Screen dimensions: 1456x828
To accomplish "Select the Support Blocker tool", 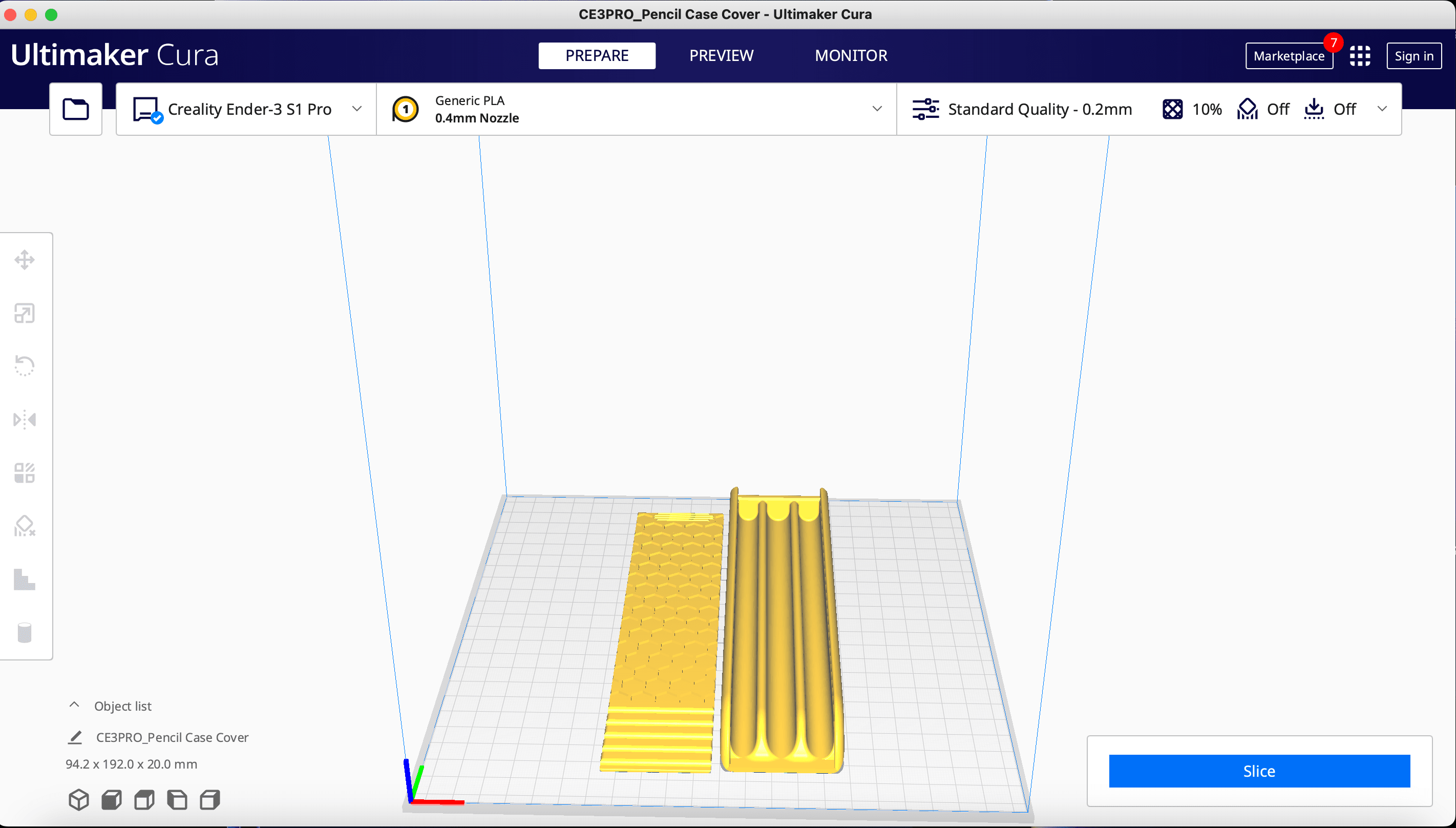I will pyautogui.click(x=25, y=527).
